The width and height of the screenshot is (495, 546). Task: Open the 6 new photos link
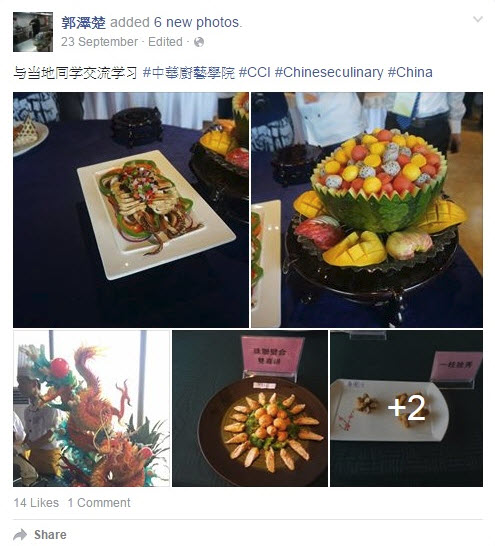point(197,22)
